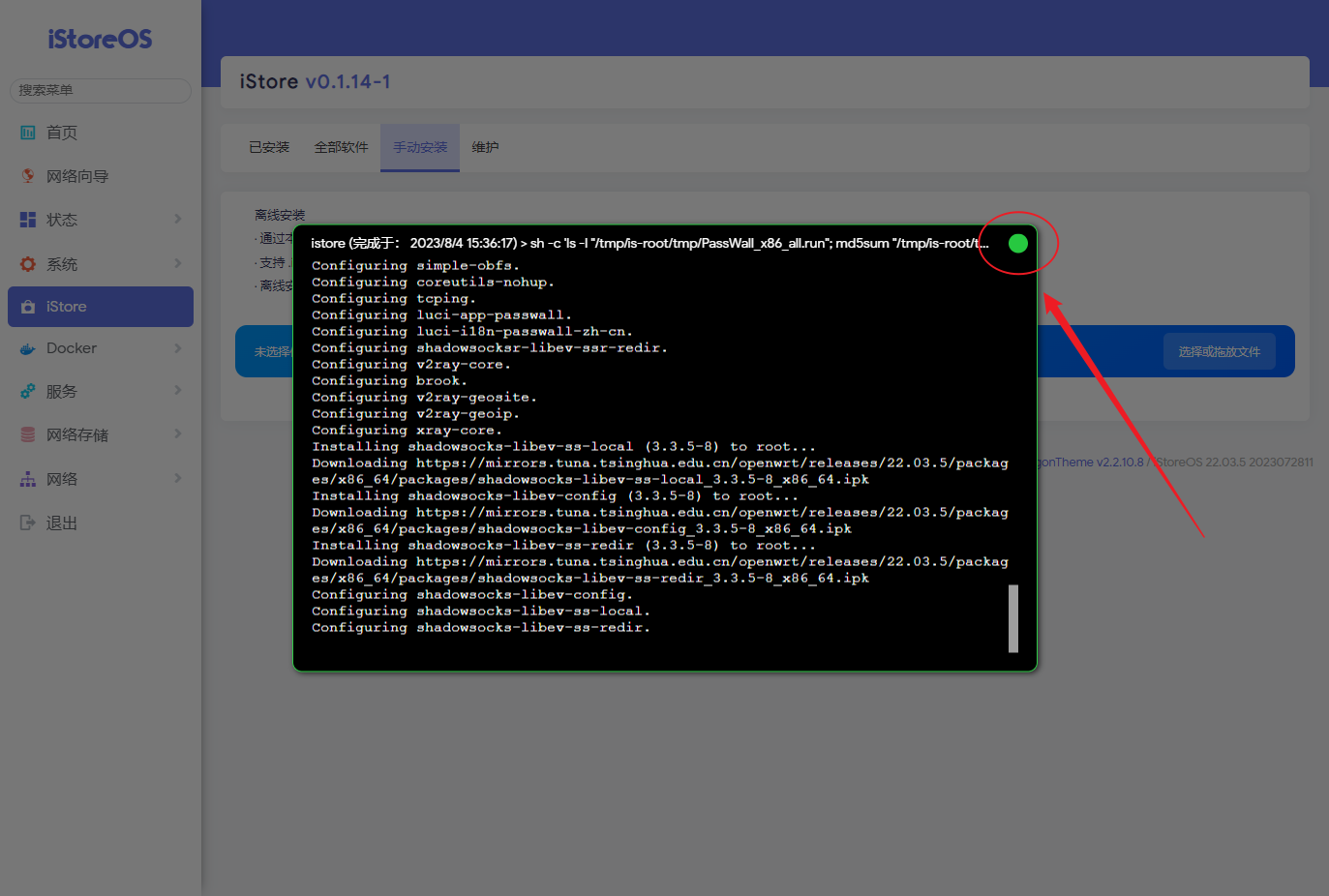Expand the 网络 menu chevron

[178, 478]
